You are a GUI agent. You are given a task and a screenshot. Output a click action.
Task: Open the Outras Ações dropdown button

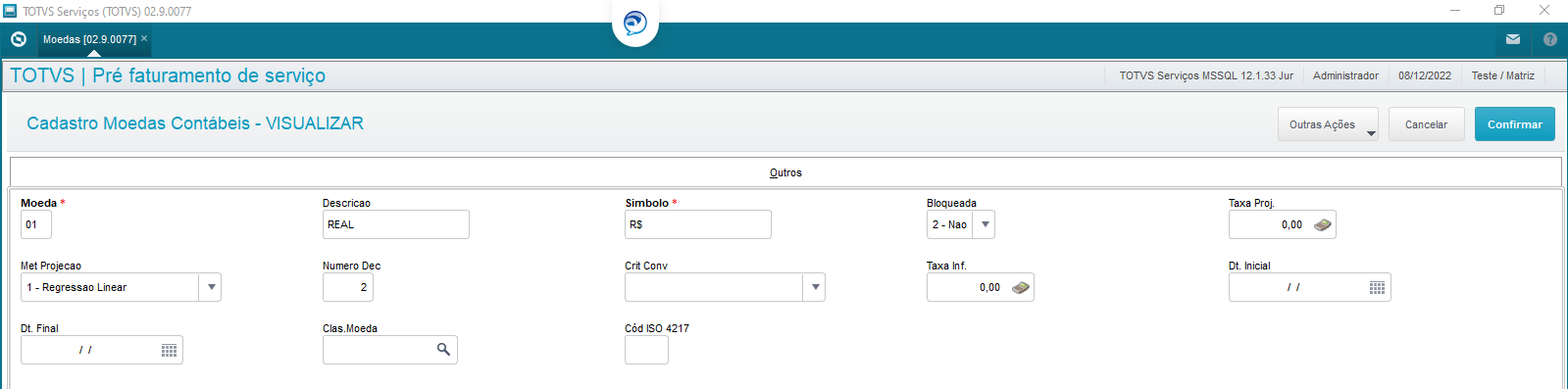(x=1328, y=124)
